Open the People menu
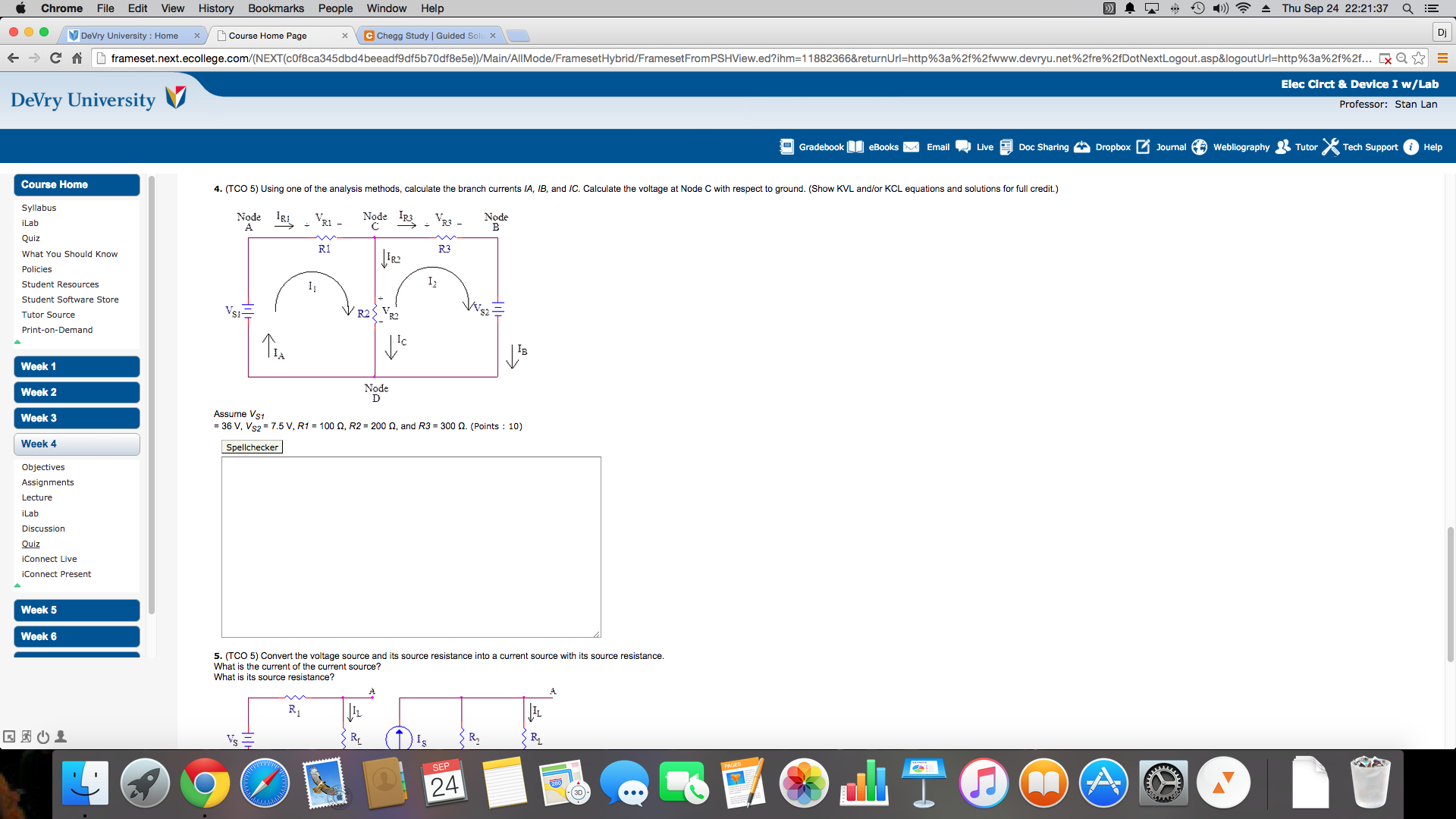Viewport: 1456px width, 819px height. (335, 8)
